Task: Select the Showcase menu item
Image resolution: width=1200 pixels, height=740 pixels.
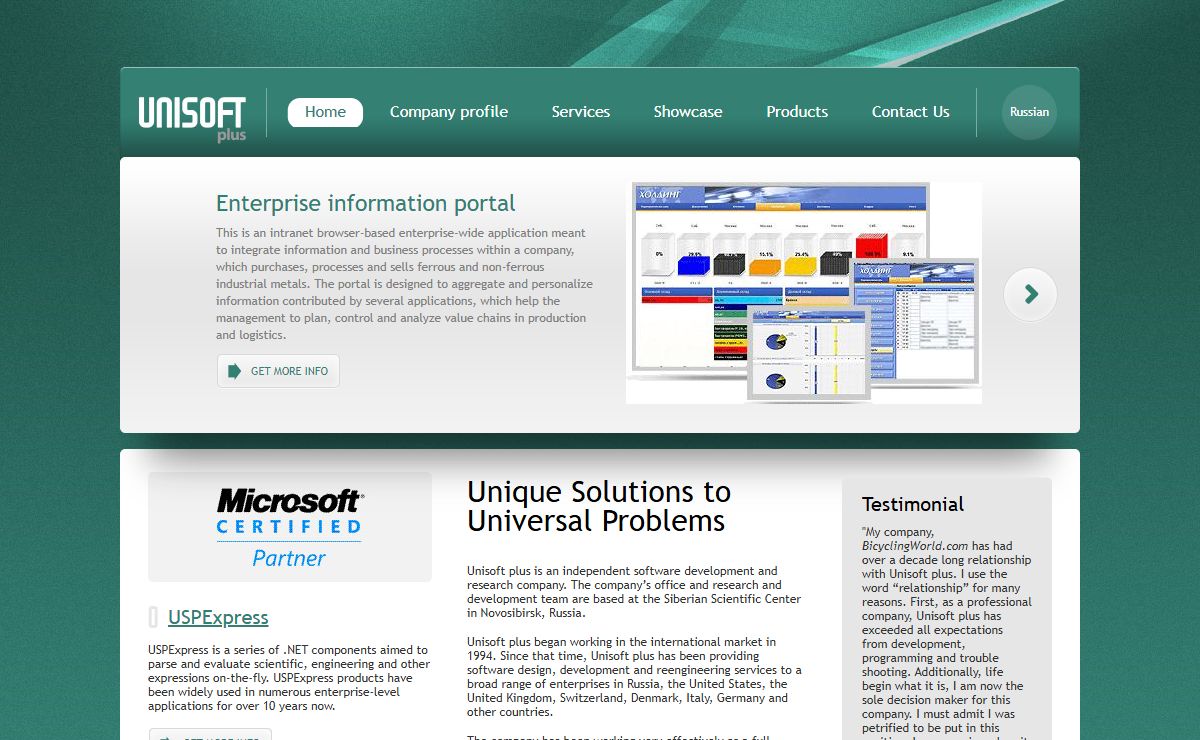Action: [688, 112]
